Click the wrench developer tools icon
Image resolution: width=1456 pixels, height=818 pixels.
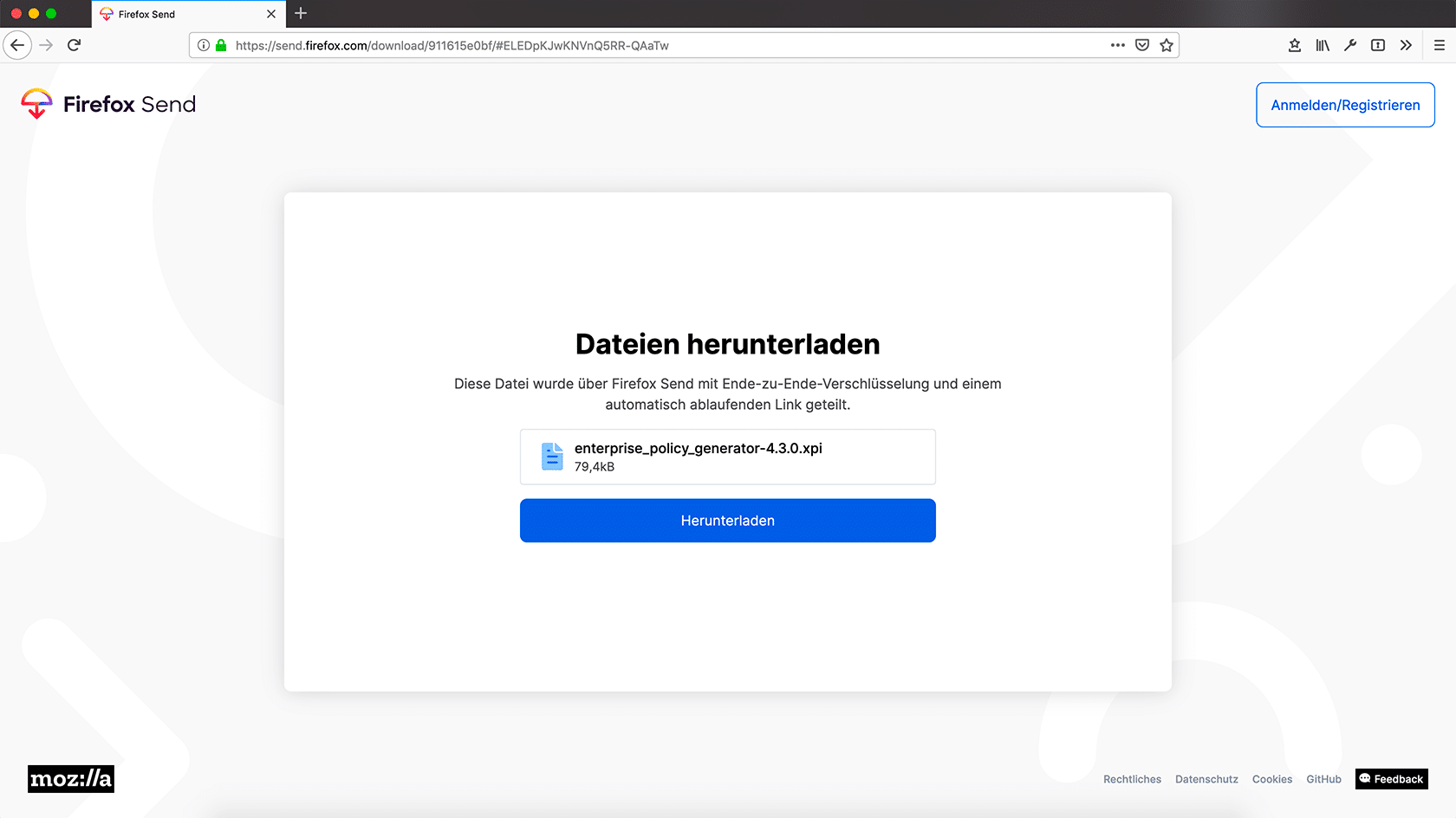(1350, 45)
